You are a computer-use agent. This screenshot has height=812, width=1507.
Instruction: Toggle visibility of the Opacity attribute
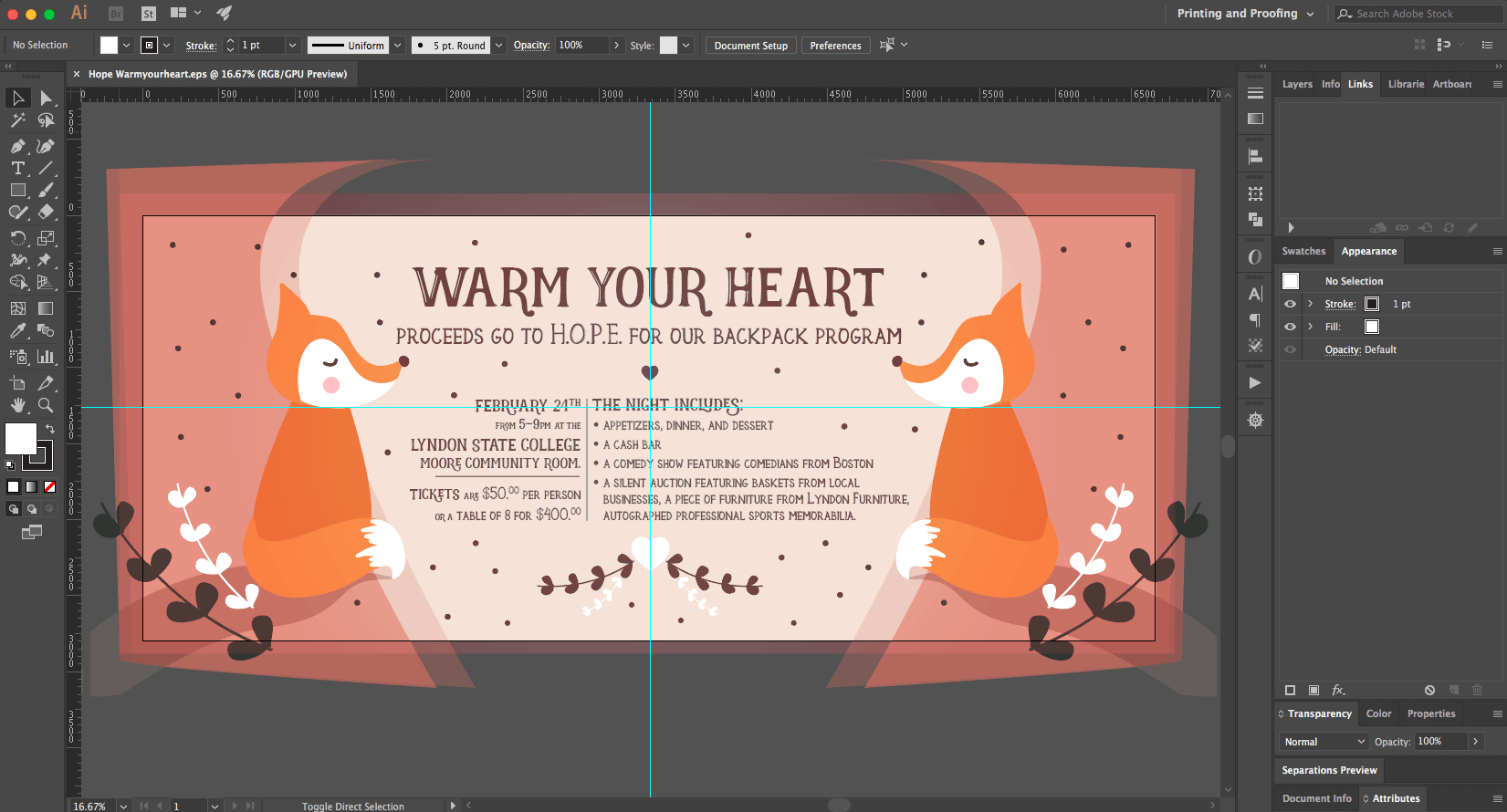(x=1290, y=349)
